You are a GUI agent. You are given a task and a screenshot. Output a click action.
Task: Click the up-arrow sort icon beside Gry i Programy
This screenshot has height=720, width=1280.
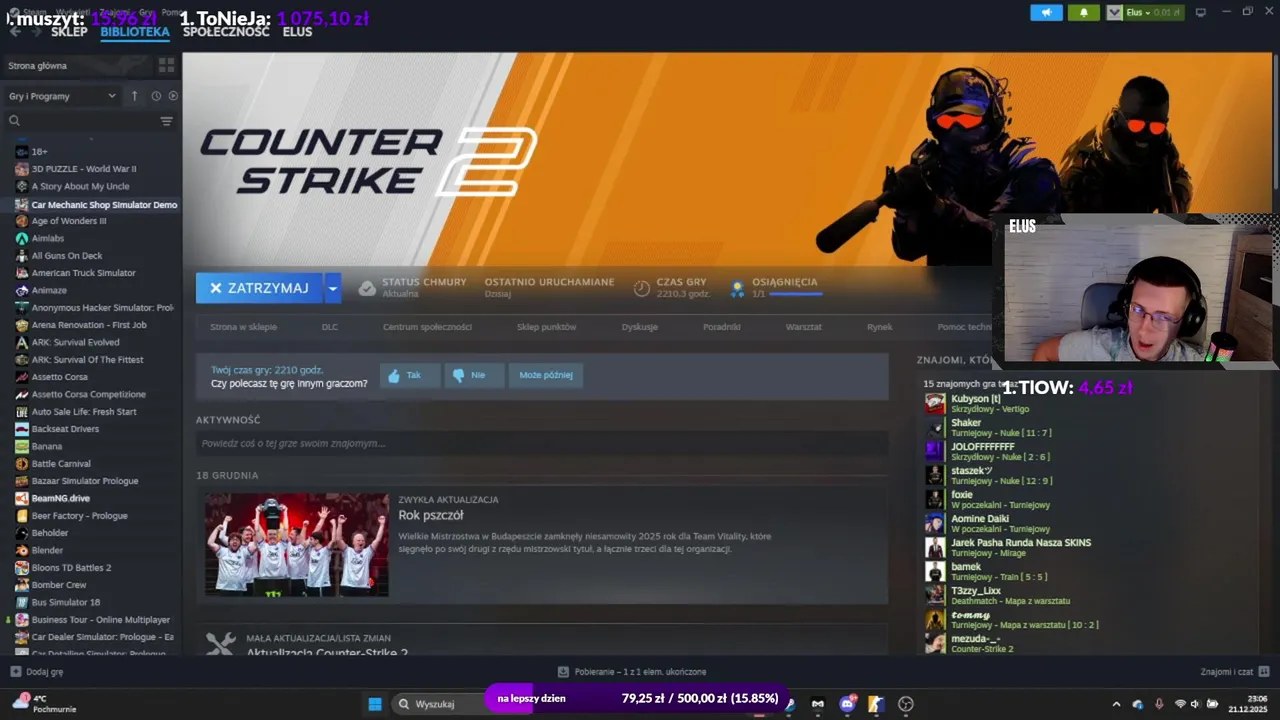[134, 96]
